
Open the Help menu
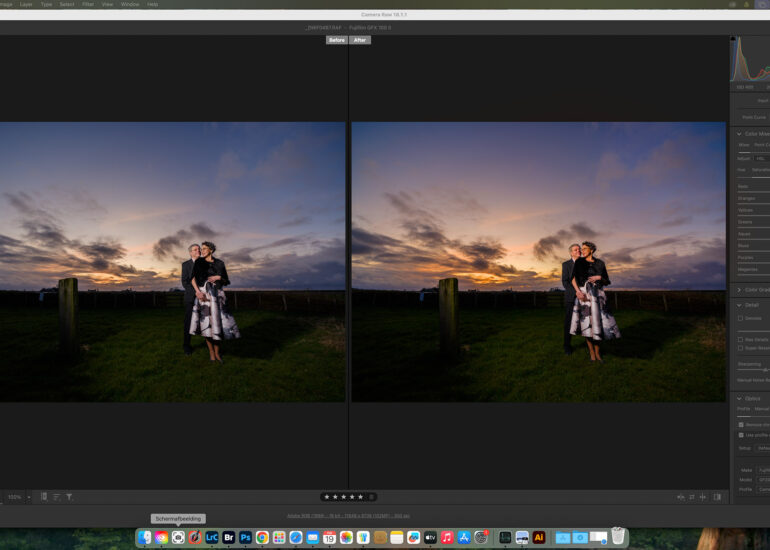tap(153, 4)
